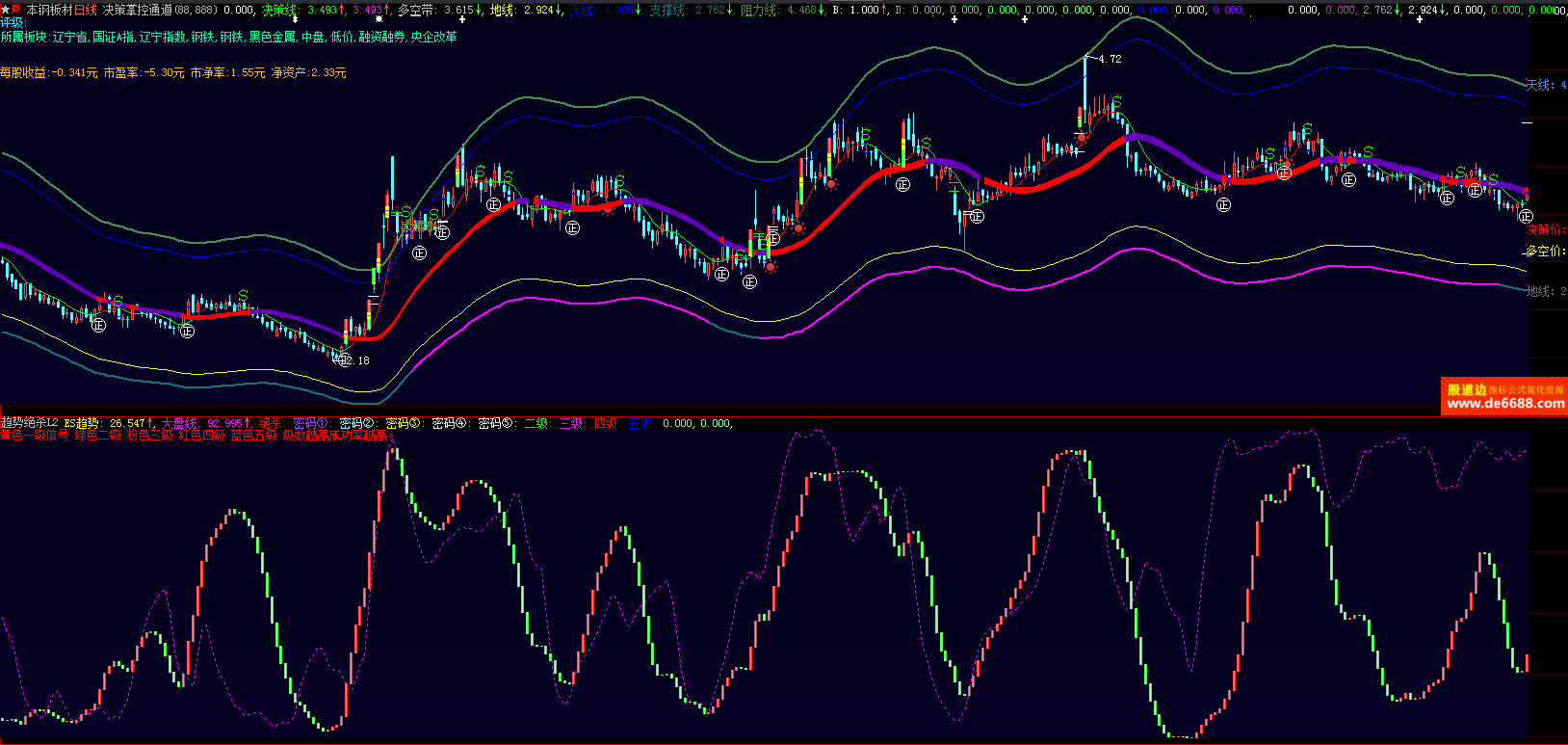Click the red gear icon beside the stock name
Screen dimensions: 1568x745
16,9
